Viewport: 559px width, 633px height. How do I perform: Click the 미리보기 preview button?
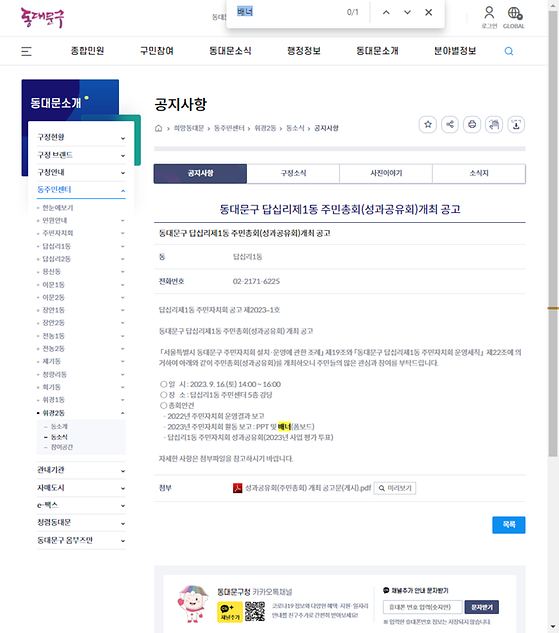395,488
